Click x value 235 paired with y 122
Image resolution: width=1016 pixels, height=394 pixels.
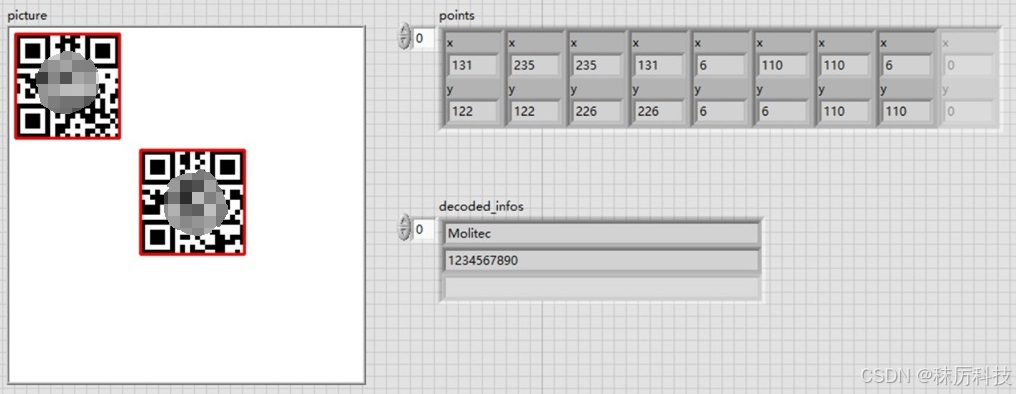tap(535, 65)
